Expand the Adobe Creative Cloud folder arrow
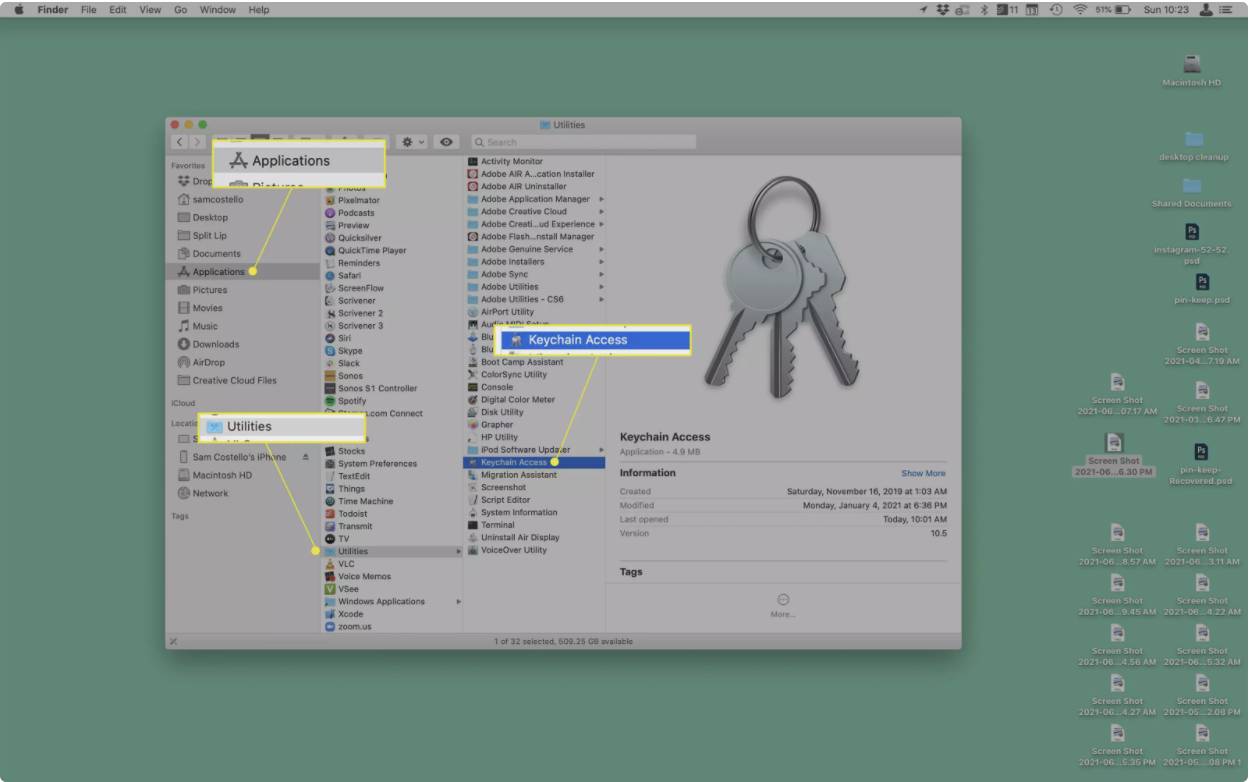The height and width of the screenshot is (782, 1250). [601, 211]
